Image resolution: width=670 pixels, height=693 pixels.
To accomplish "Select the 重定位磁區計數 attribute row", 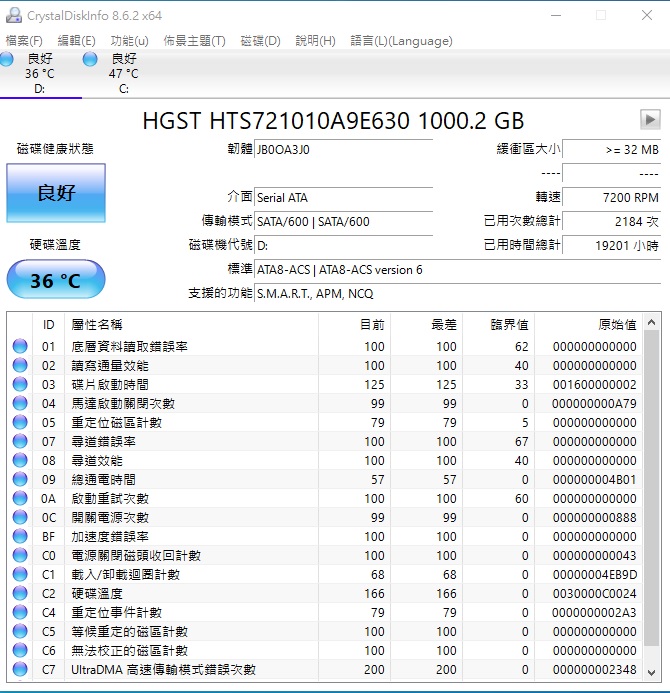I will (x=325, y=422).
